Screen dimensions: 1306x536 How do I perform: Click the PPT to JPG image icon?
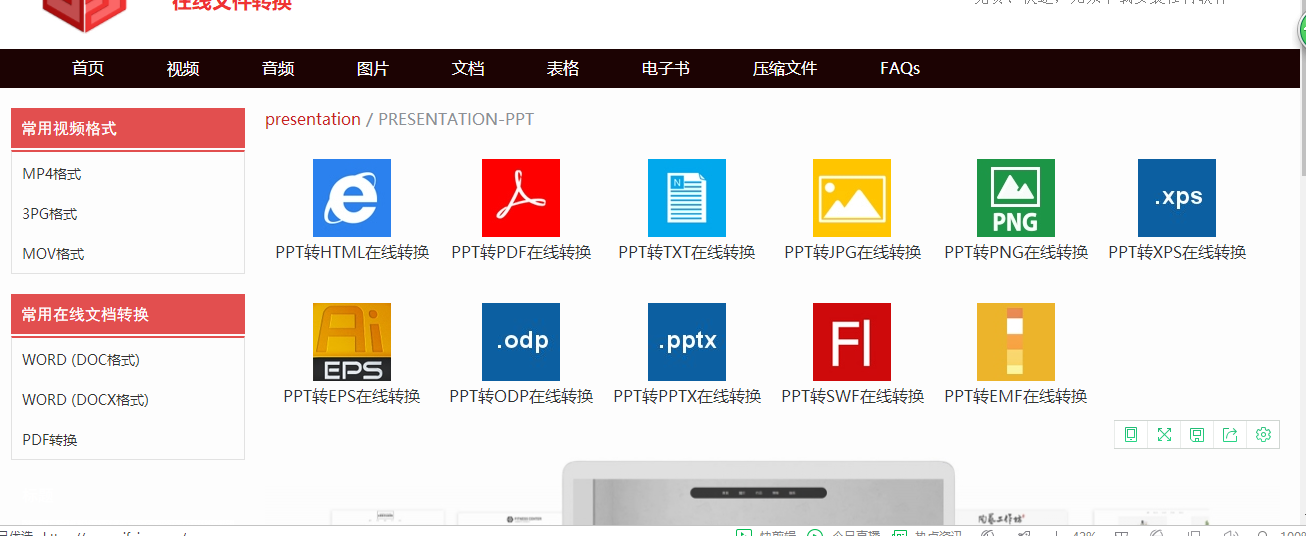coord(852,198)
